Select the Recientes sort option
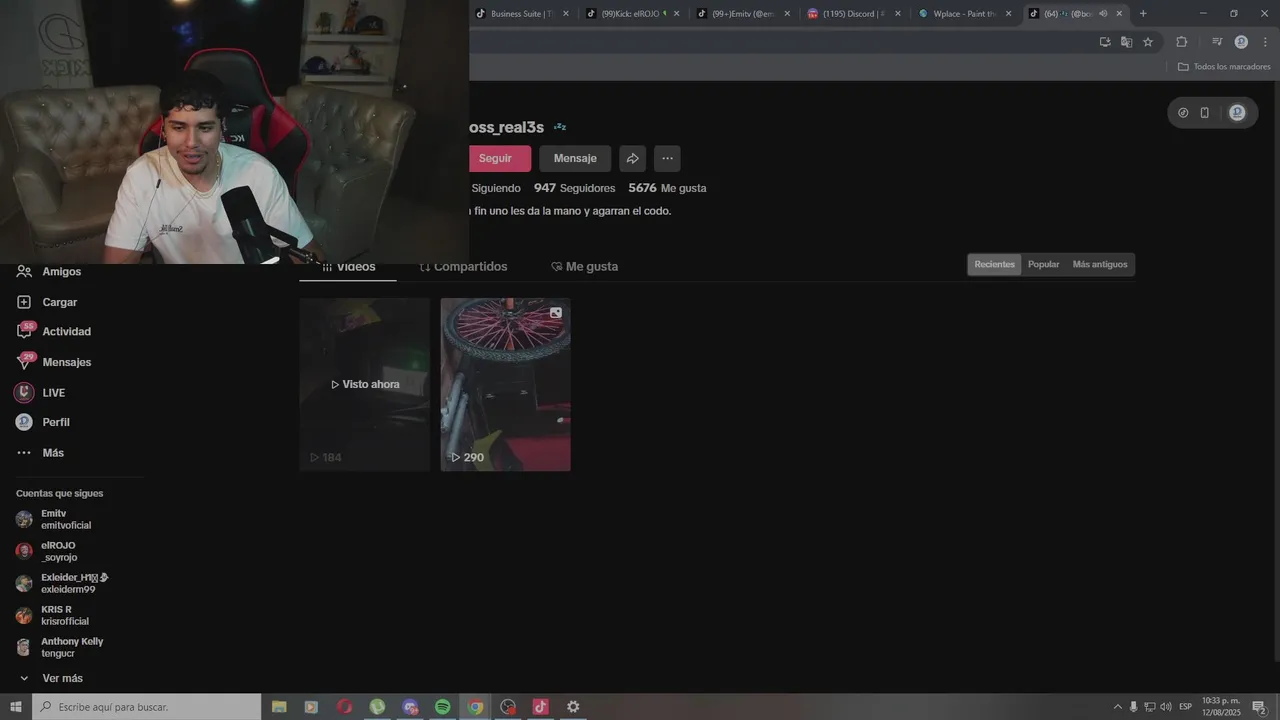 click(x=994, y=264)
